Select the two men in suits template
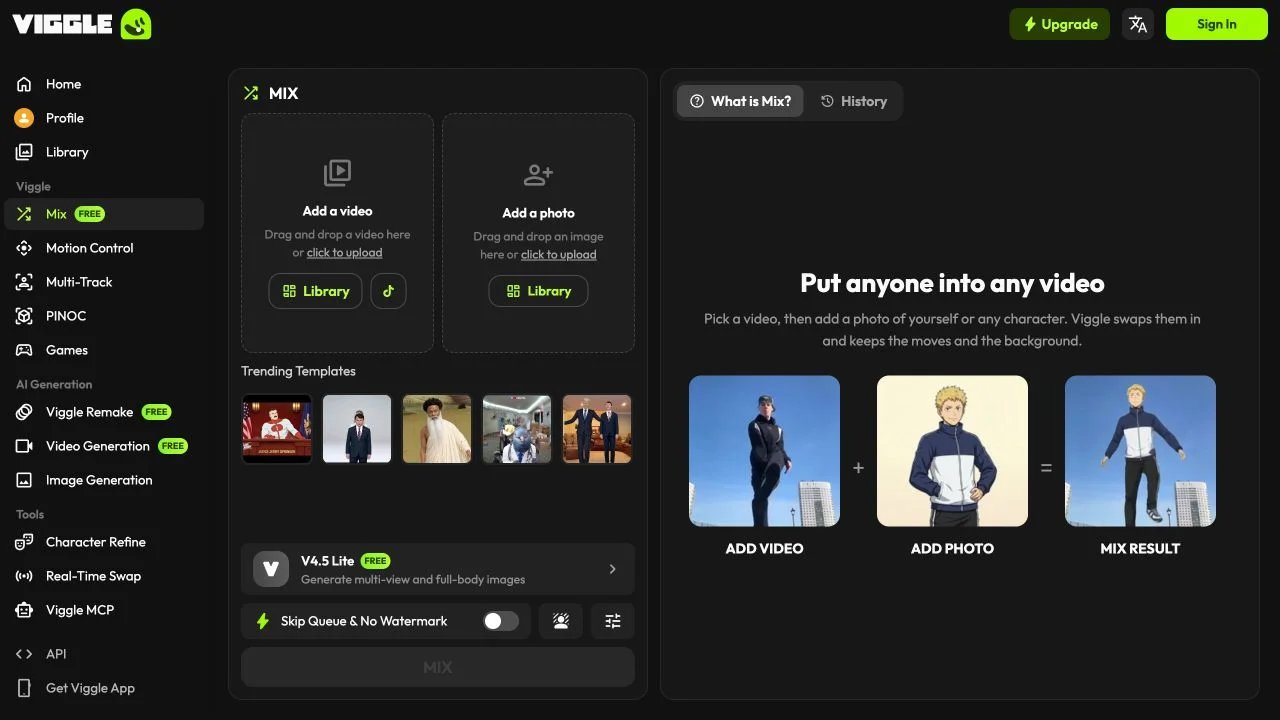This screenshot has height=720, width=1280. [x=597, y=429]
